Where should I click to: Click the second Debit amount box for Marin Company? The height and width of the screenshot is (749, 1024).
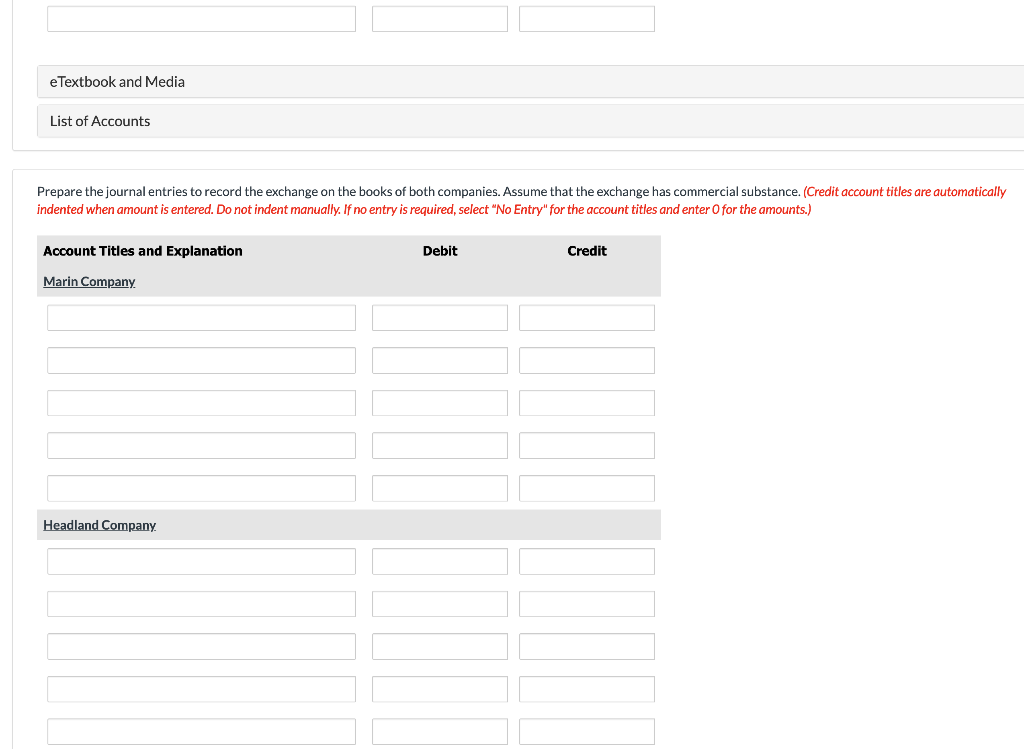click(439, 360)
